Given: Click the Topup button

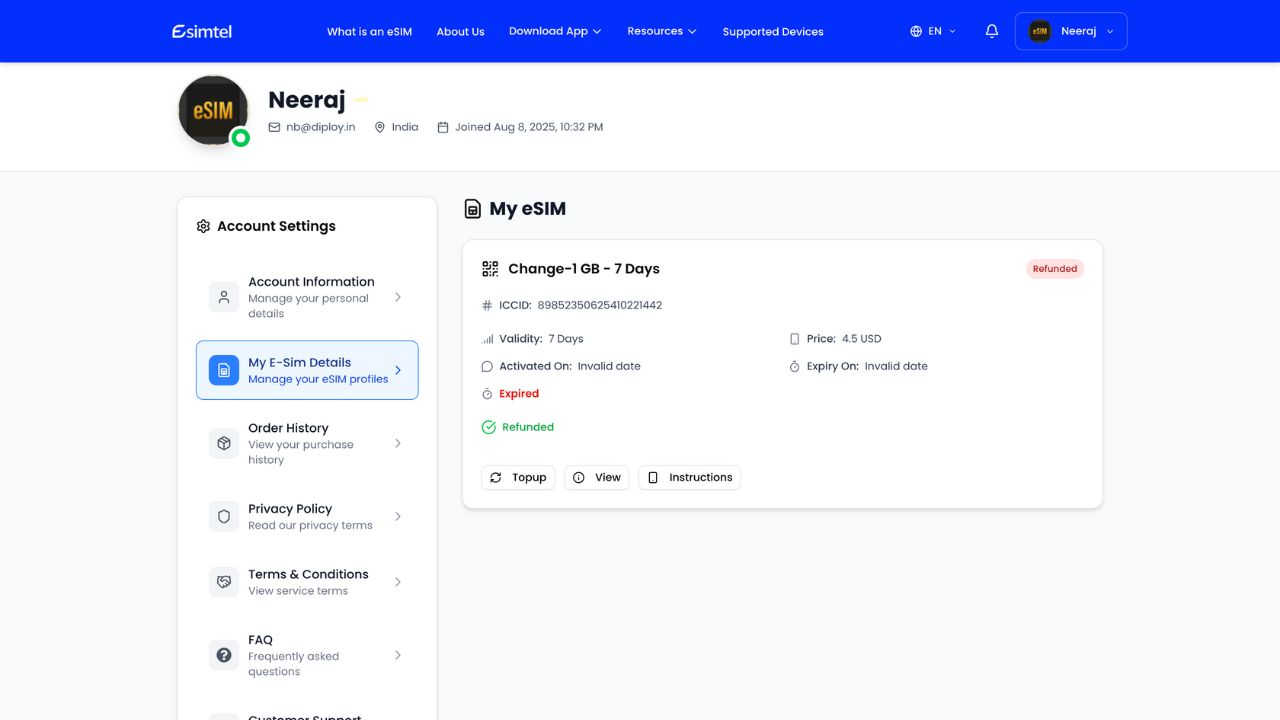Looking at the screenshot, I should (x=518, y=477).
